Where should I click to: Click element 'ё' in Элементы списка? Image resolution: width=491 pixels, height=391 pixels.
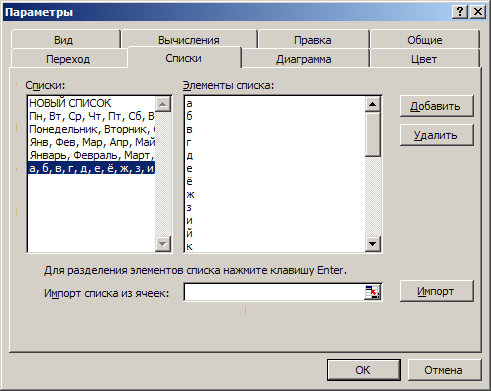[x=189, y=181]
